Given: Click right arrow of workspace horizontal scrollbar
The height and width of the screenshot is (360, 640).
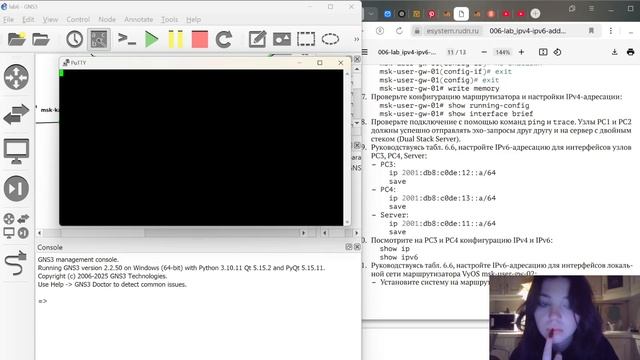Looking at the screenshot, I should pos(303,233).
